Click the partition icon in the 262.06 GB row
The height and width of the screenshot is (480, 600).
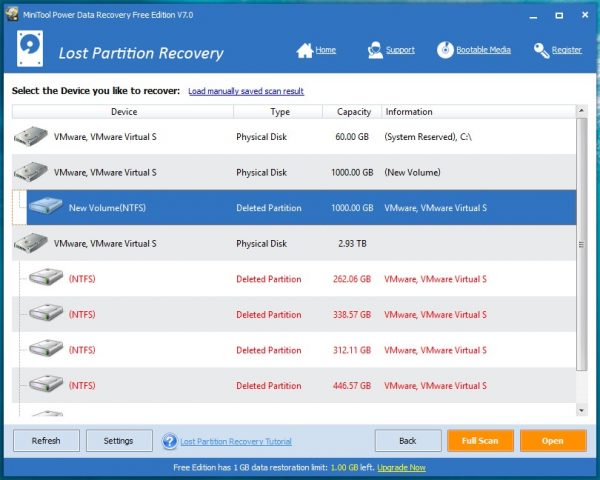46,277
